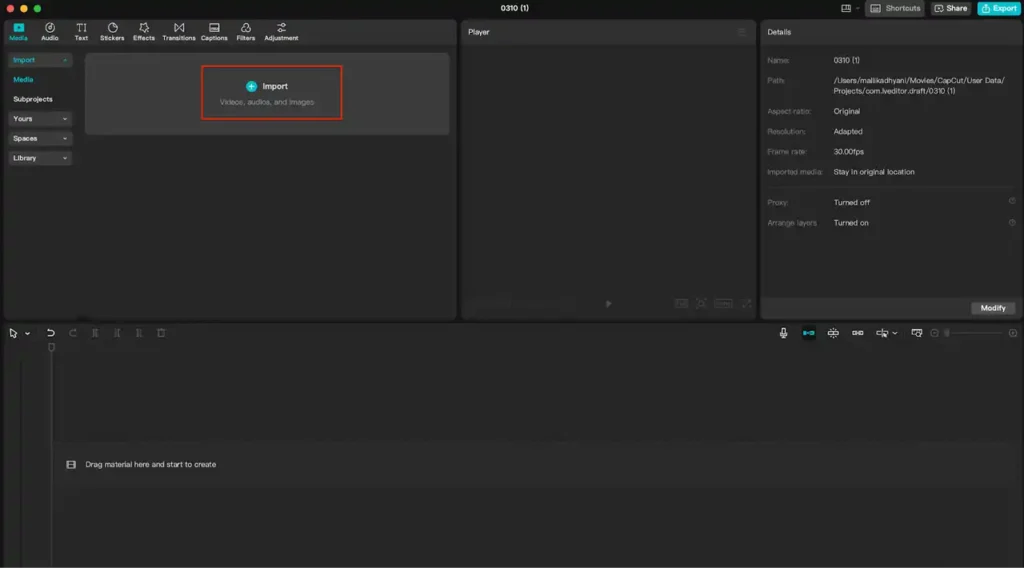Screen dimensions: 1024x568
Task: Click the microphone voiceover record icon
Action: [784, 333]
